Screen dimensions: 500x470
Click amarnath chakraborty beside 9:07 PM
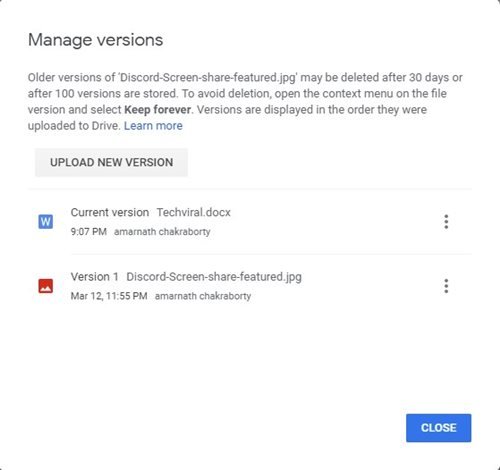[162, 231]
